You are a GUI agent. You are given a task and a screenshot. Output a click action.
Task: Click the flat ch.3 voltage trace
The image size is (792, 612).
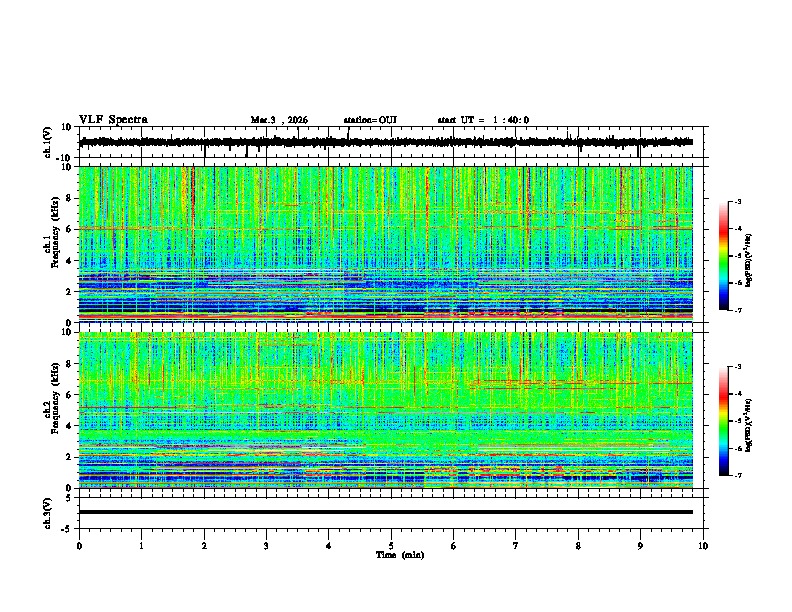(x=386, y=512)
